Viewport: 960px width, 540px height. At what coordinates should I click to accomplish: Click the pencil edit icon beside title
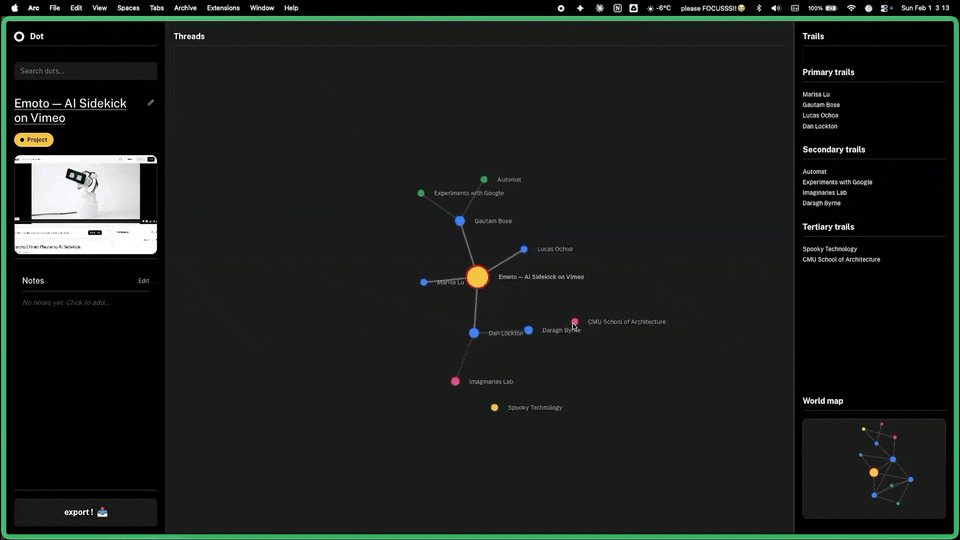point(151,102)
